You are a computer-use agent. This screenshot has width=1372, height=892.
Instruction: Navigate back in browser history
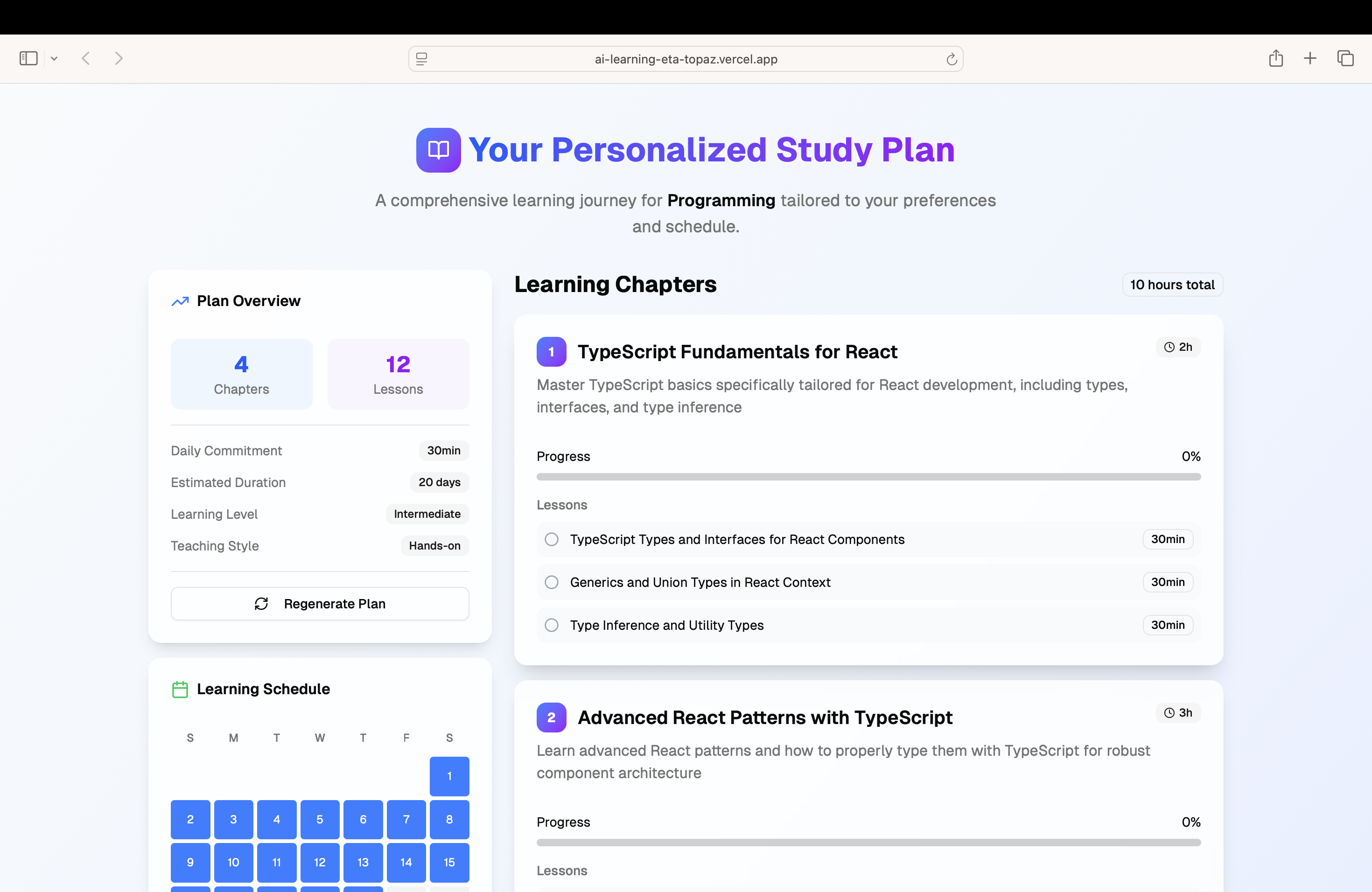(x=85, y=58)
